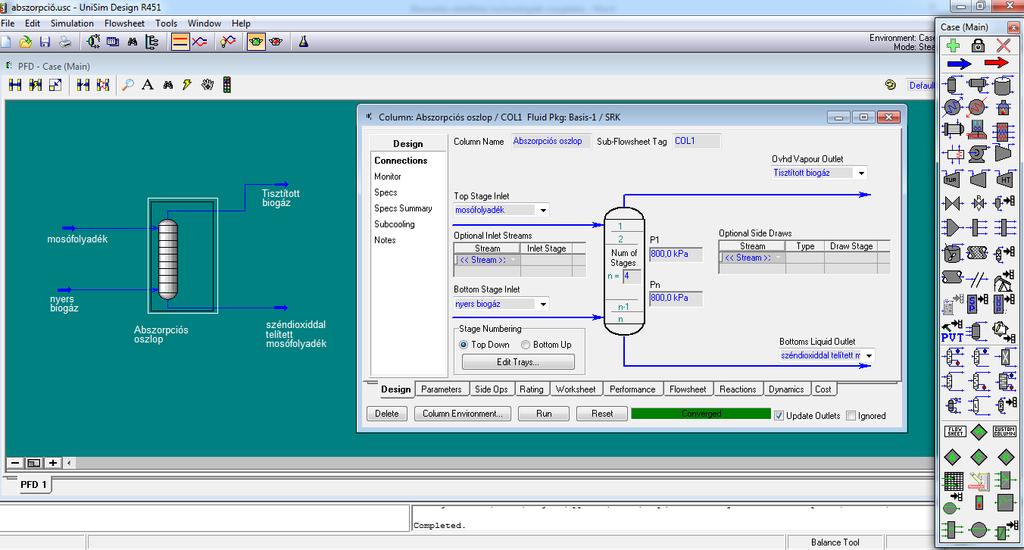Screen dimensions: 1024x550
Task: Select the Pump icon in the palette
Action: 978,154
